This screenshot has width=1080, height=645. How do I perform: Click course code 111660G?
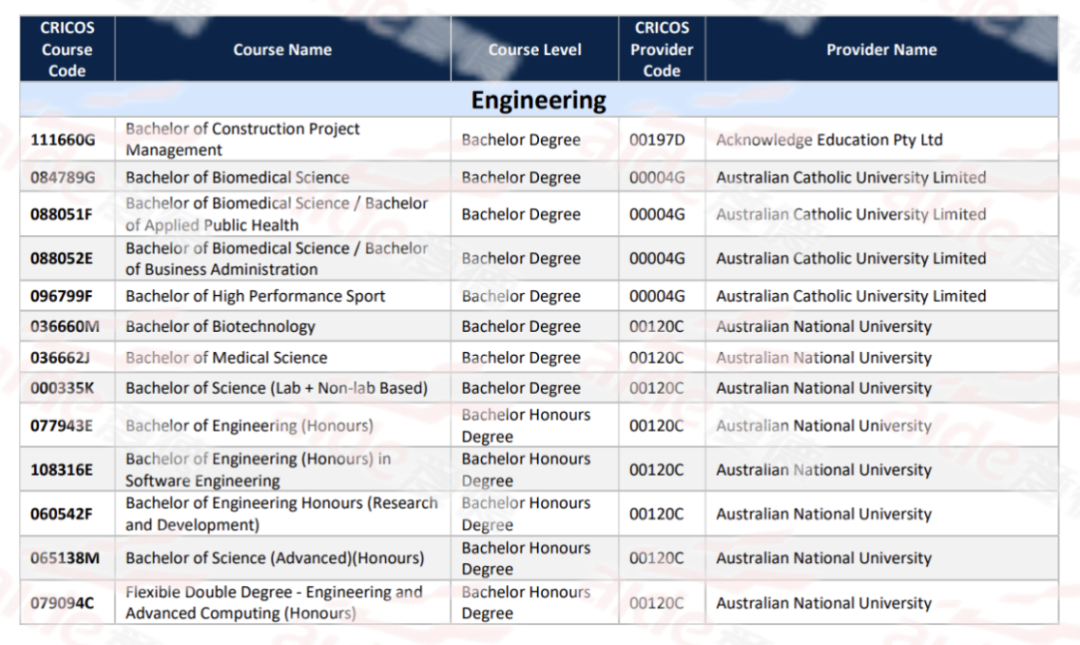tap(63, 140)
